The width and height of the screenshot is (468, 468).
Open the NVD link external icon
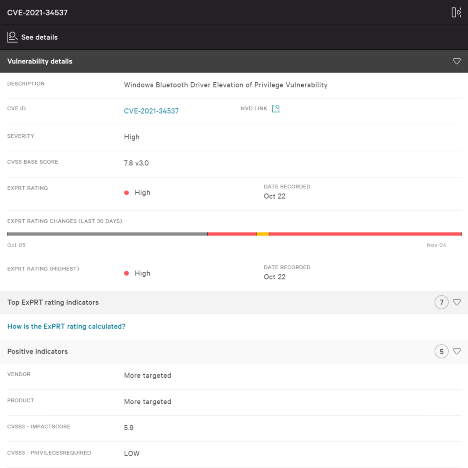[x=276, y=109]
